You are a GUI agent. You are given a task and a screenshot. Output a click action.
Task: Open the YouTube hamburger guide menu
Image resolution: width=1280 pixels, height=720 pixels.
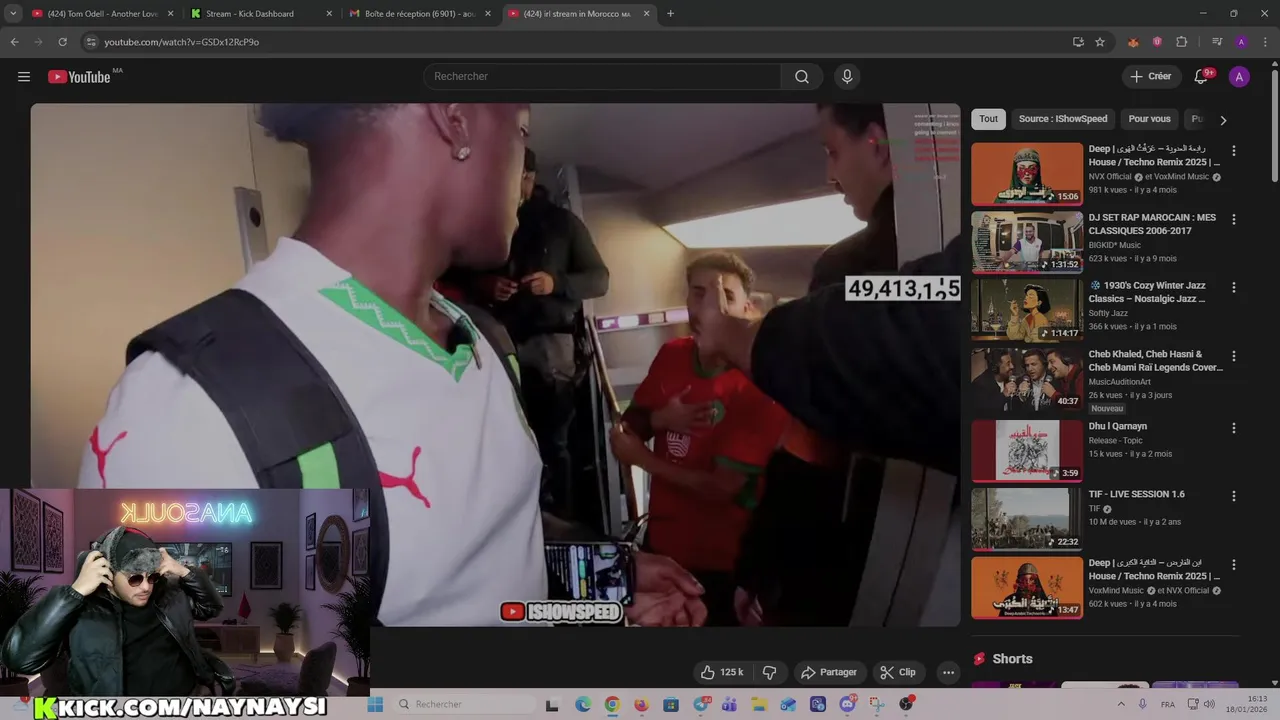pyautogui.click(x=24, y=77)
